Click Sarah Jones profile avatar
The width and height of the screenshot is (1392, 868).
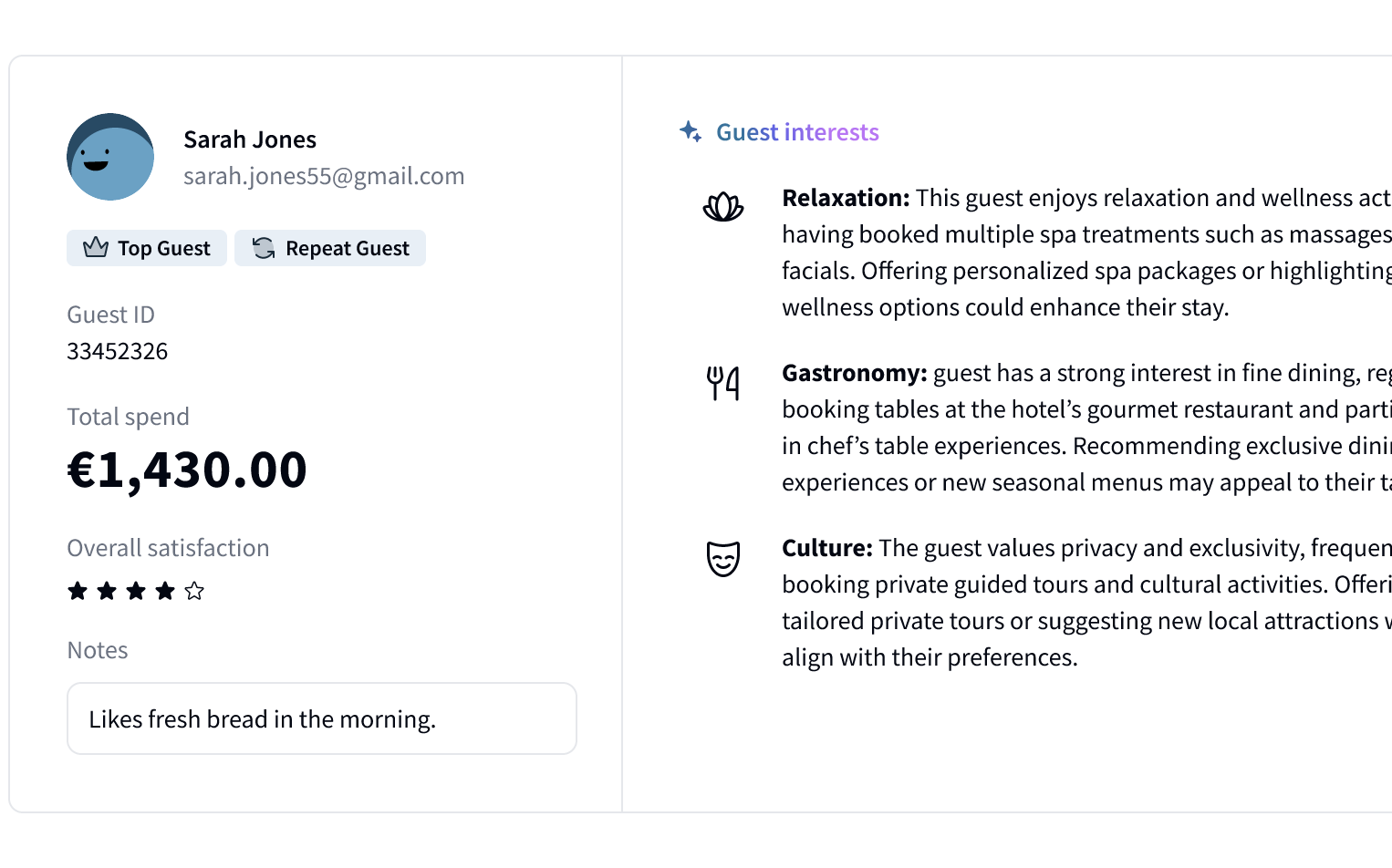(x=110, y=157)
